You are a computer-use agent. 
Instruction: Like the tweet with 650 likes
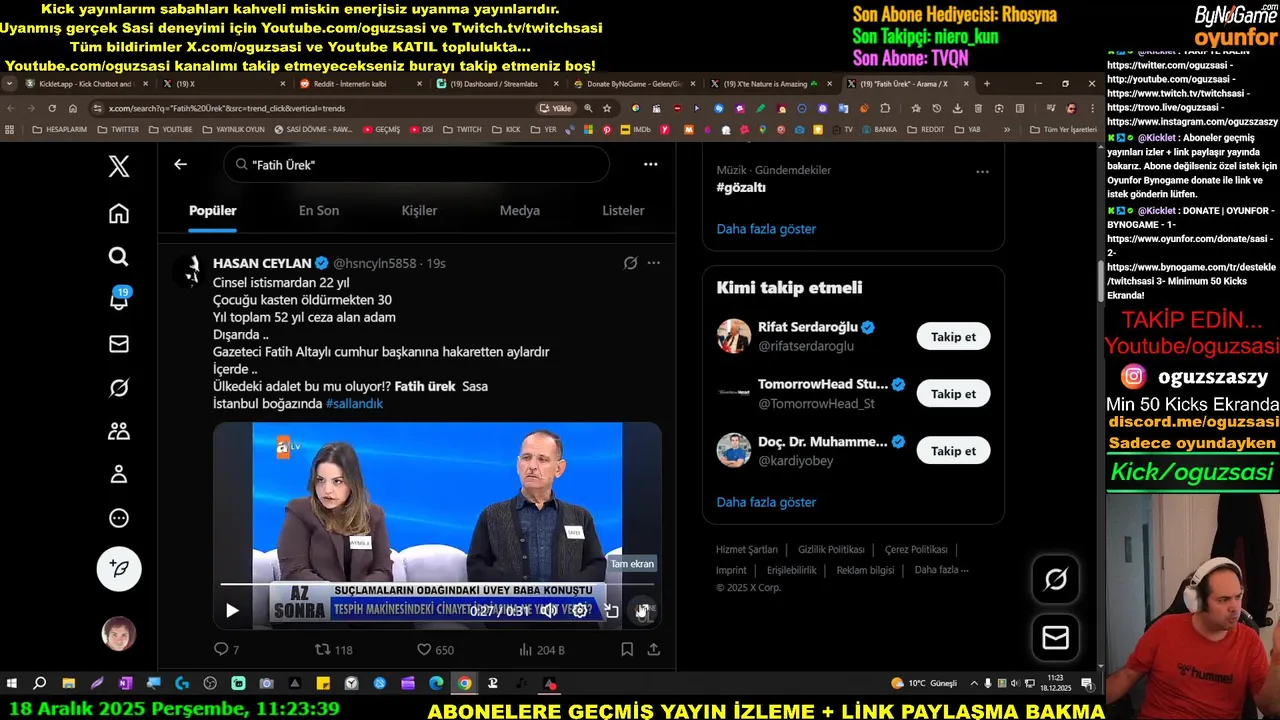(435, 649)
